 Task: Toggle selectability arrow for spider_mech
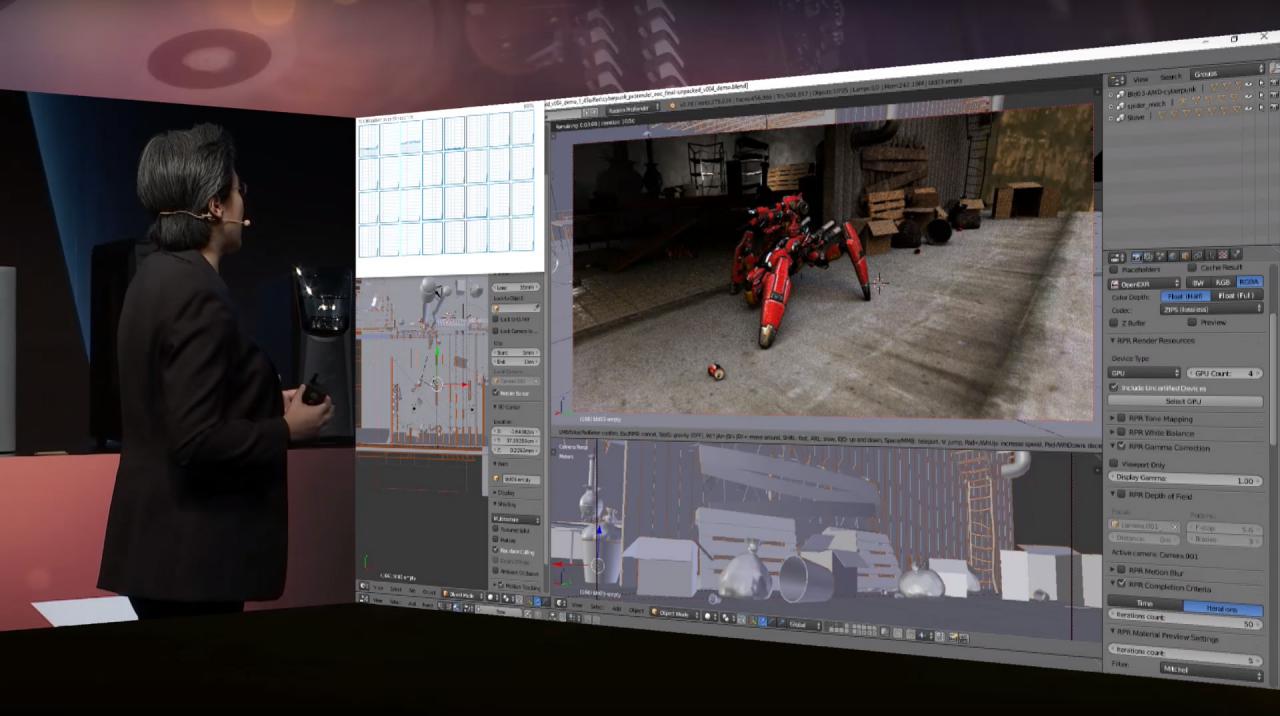click(1261, 95)
